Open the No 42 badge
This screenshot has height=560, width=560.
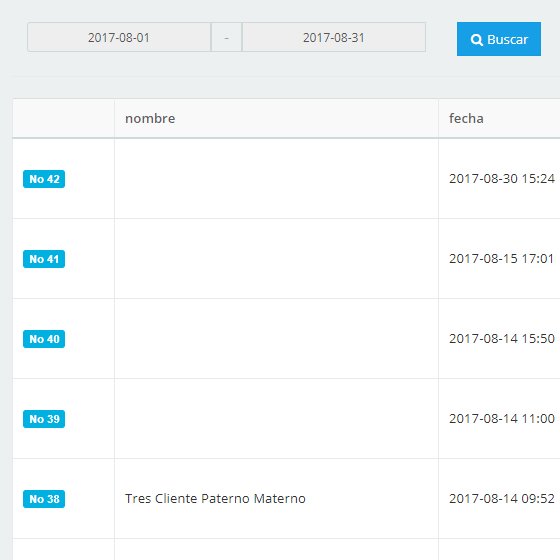pos(44,179)
